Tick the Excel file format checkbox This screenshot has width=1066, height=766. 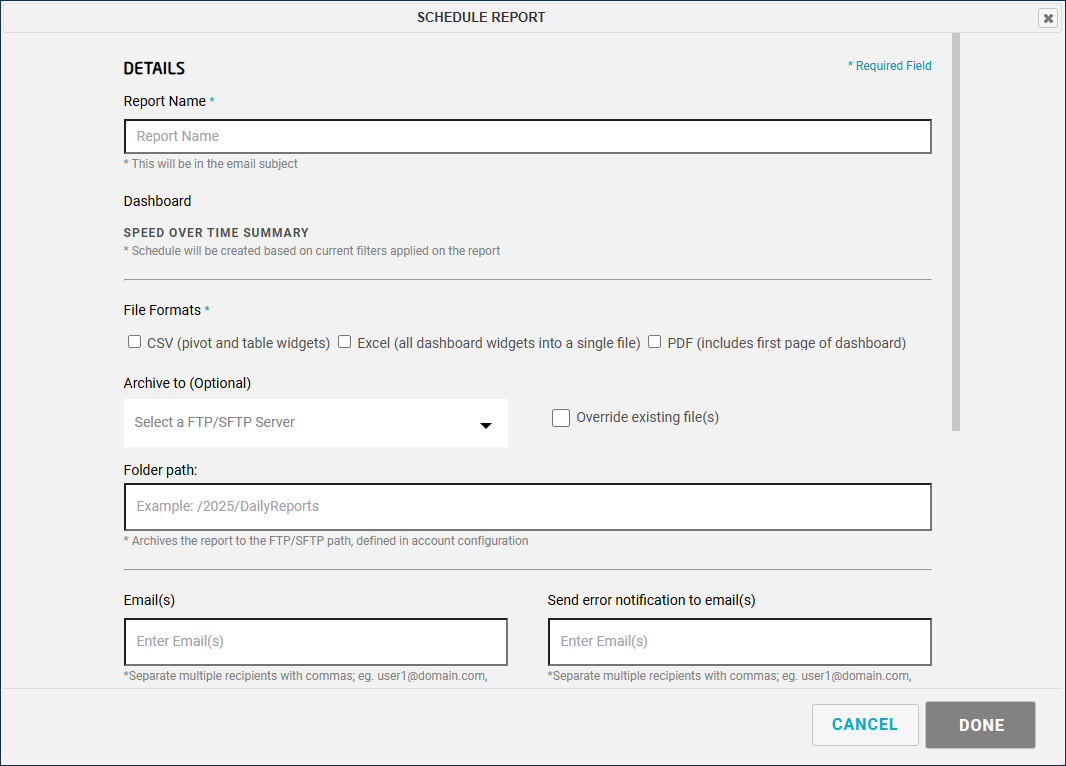pyautogui.click(x=345, y=342)
